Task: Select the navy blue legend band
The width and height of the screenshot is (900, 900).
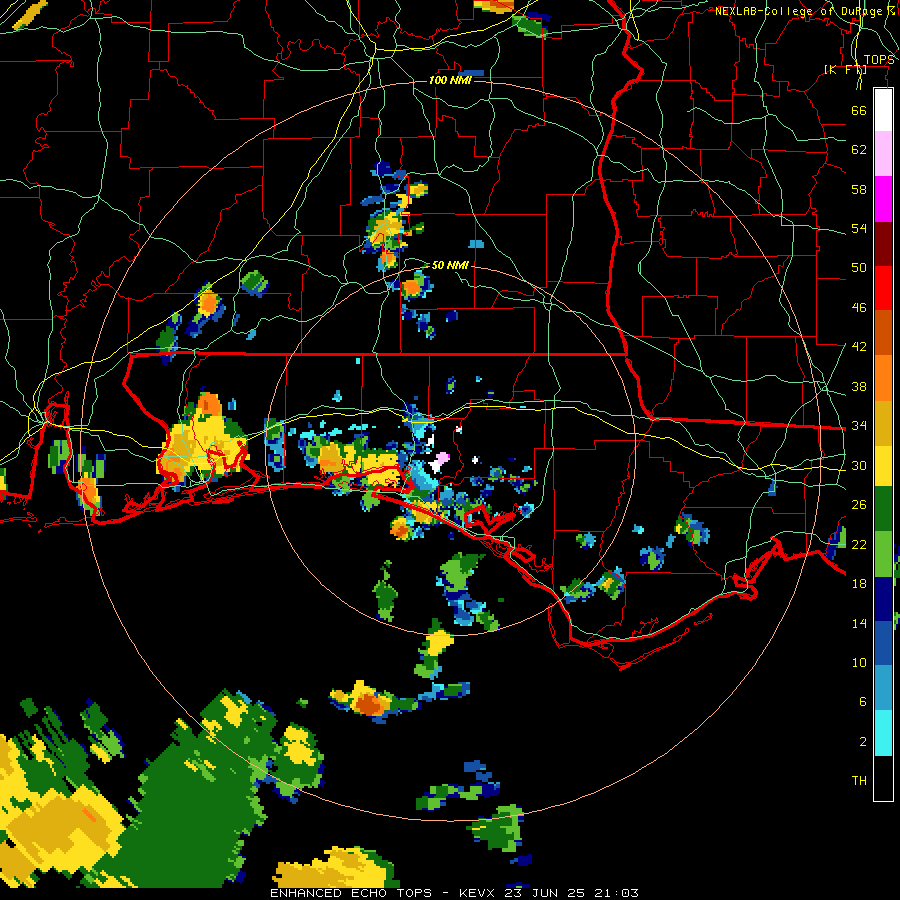Action: click(x=883, y=599)
